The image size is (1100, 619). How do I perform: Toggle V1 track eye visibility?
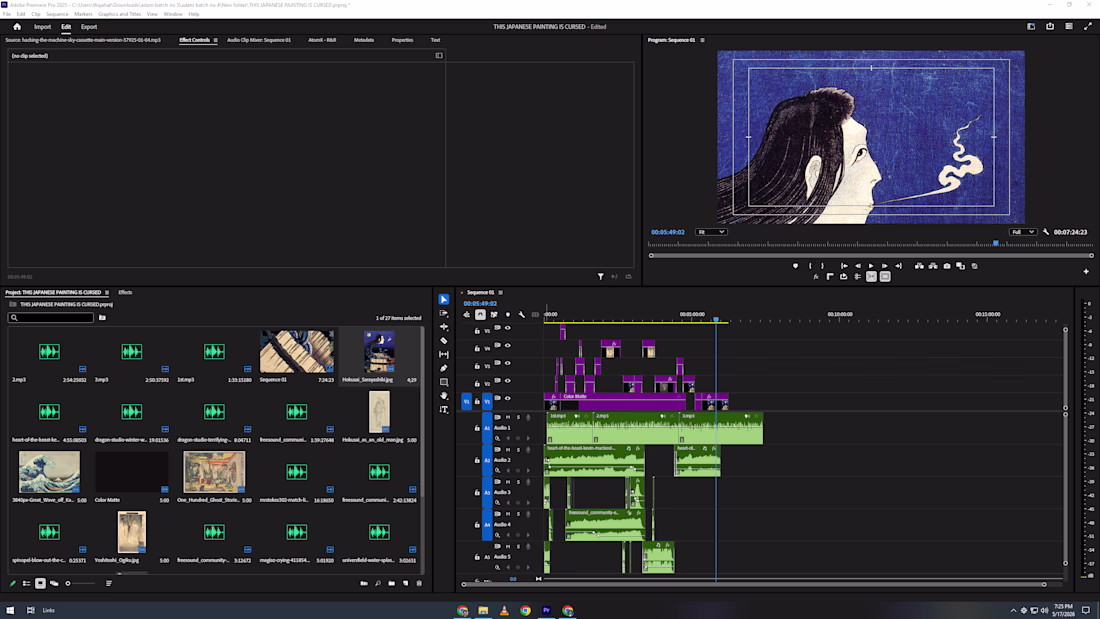coord(508,398)
